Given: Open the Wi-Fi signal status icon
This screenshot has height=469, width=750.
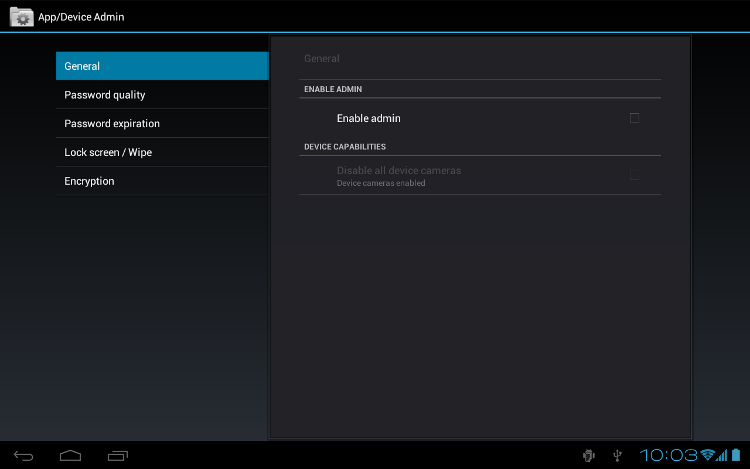Looking at the screenshot, I should (707, 455).
